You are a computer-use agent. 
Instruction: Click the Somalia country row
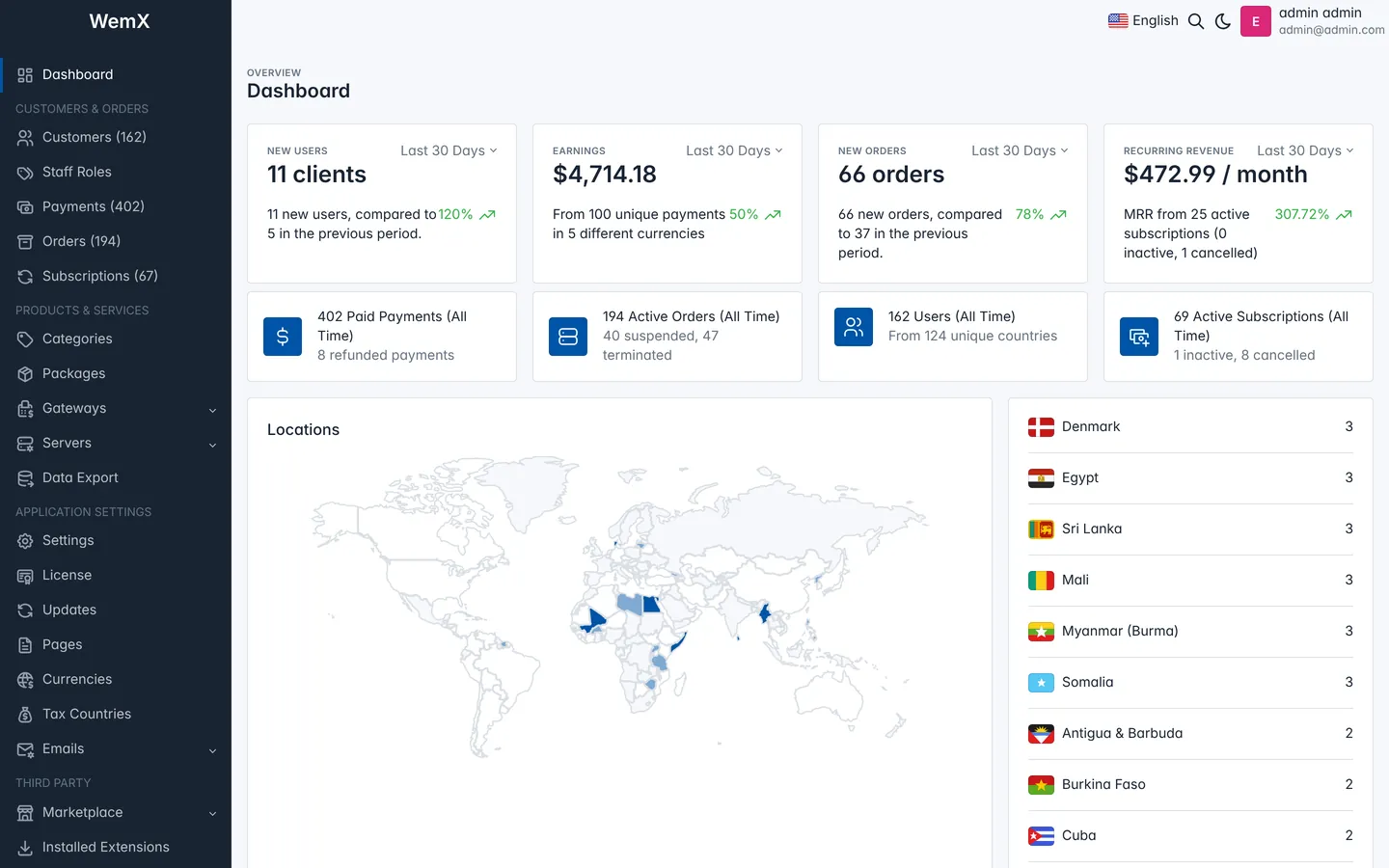[x=1190, y=683]
